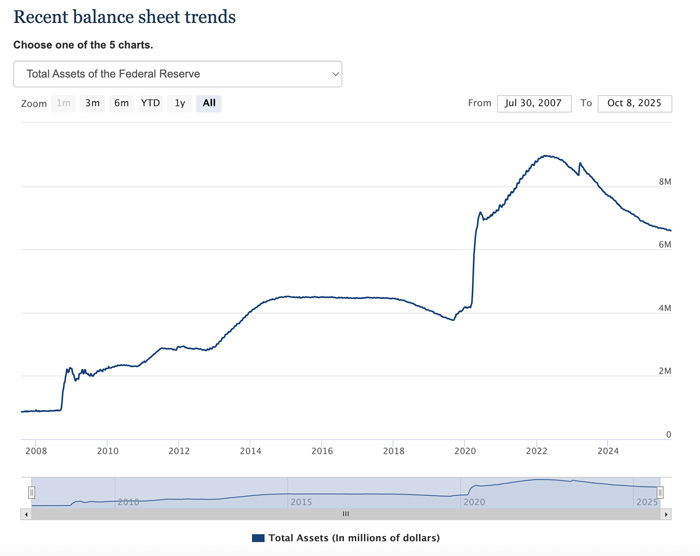Screen dimensions: 700x556
Task: Edit the To date field
Action: (x=634, y=103)
